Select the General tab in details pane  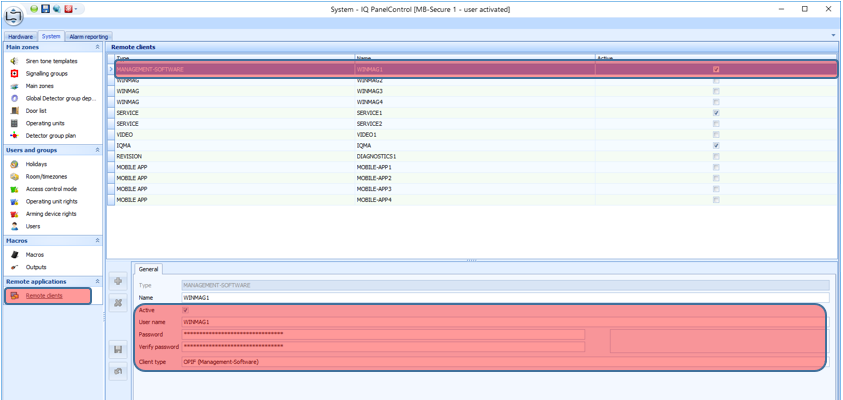pos(147,268)
